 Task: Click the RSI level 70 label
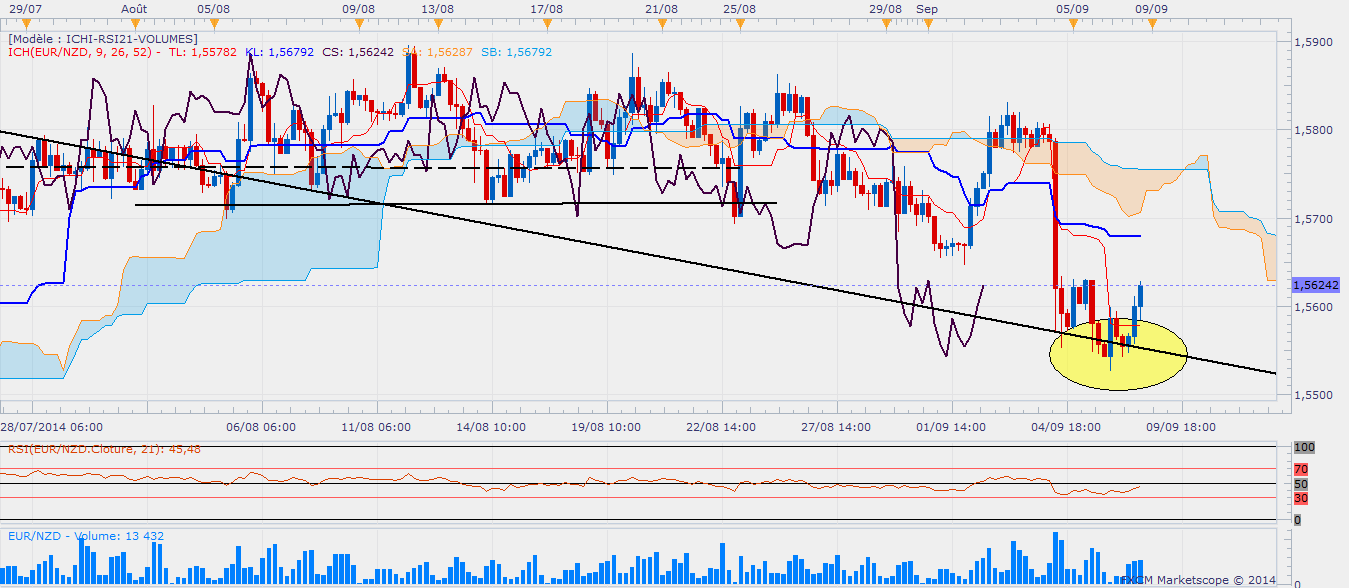pyautogui.click(x=1300, y=468)
